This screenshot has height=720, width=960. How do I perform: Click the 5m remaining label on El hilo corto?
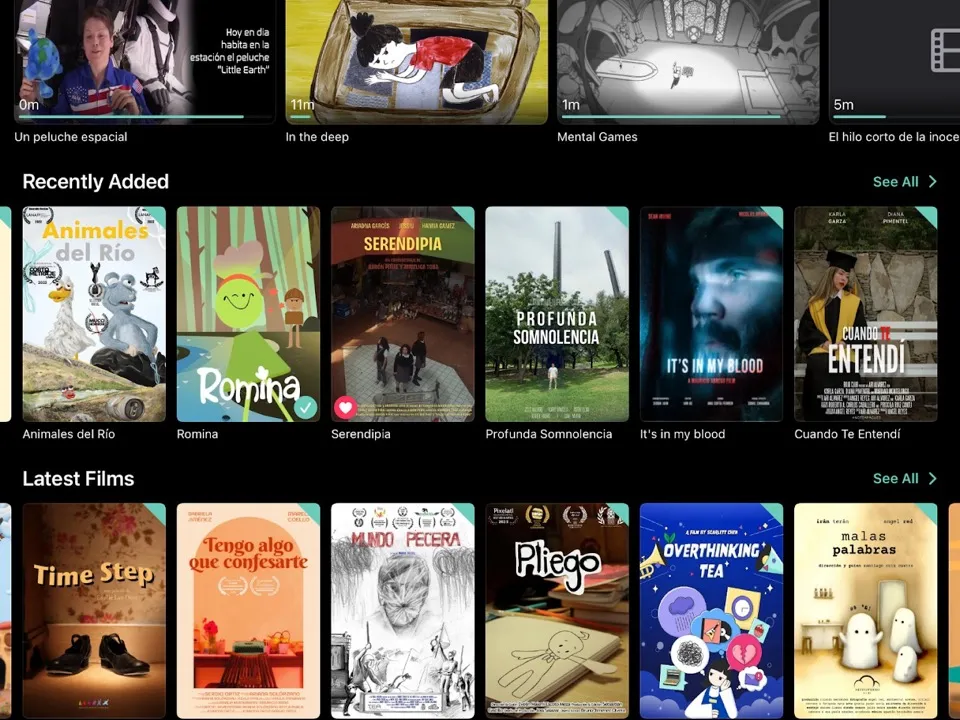(x=843, y=105)
